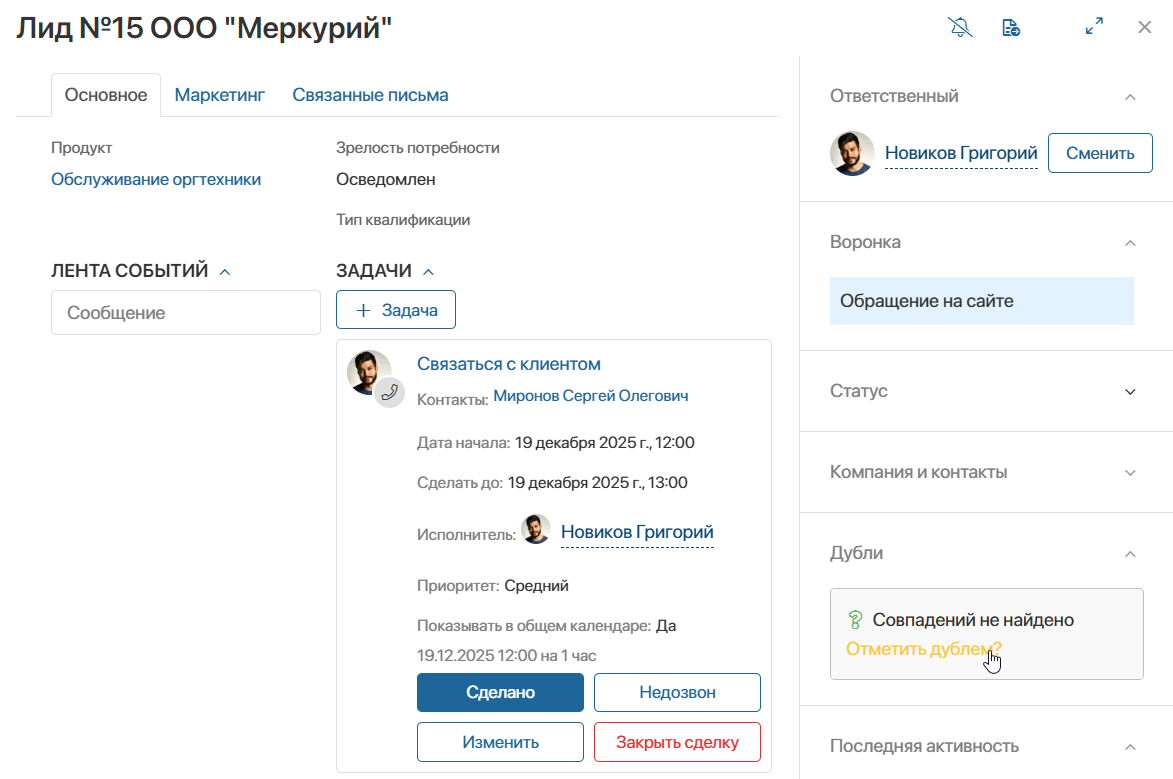Collapse the Последняя активность section
Screen dimensions: 1173x779
(x=1130, y=747)
